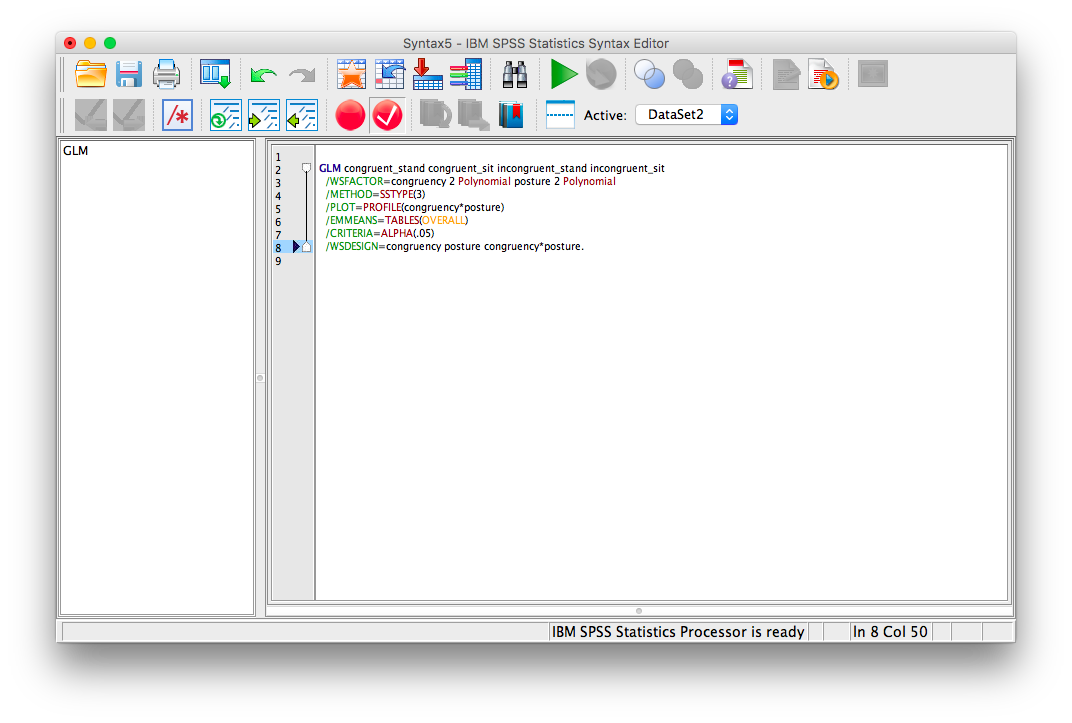This screenshot has height=723, width=1072.
Task: Undo the last edit with the green arrow
Action: coord(263,74)
